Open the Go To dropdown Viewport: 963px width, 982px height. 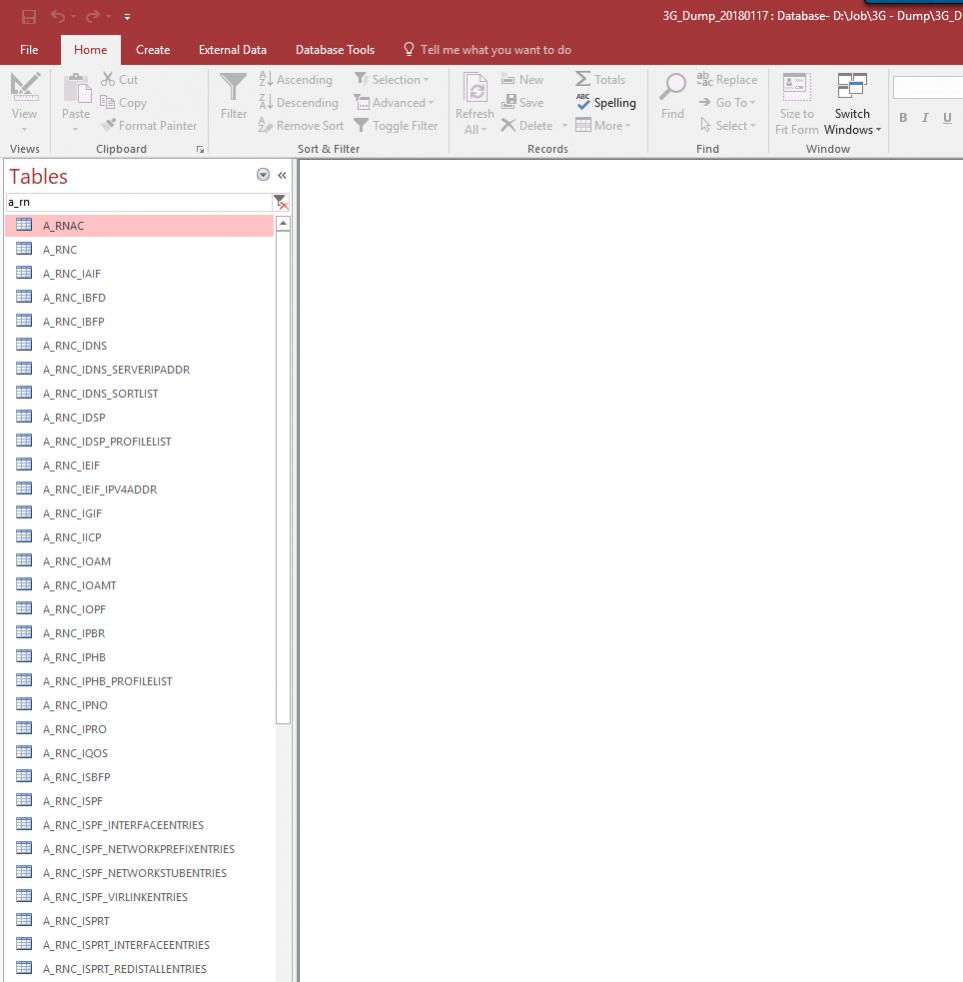pyautogui.click(x=727, y=103)
